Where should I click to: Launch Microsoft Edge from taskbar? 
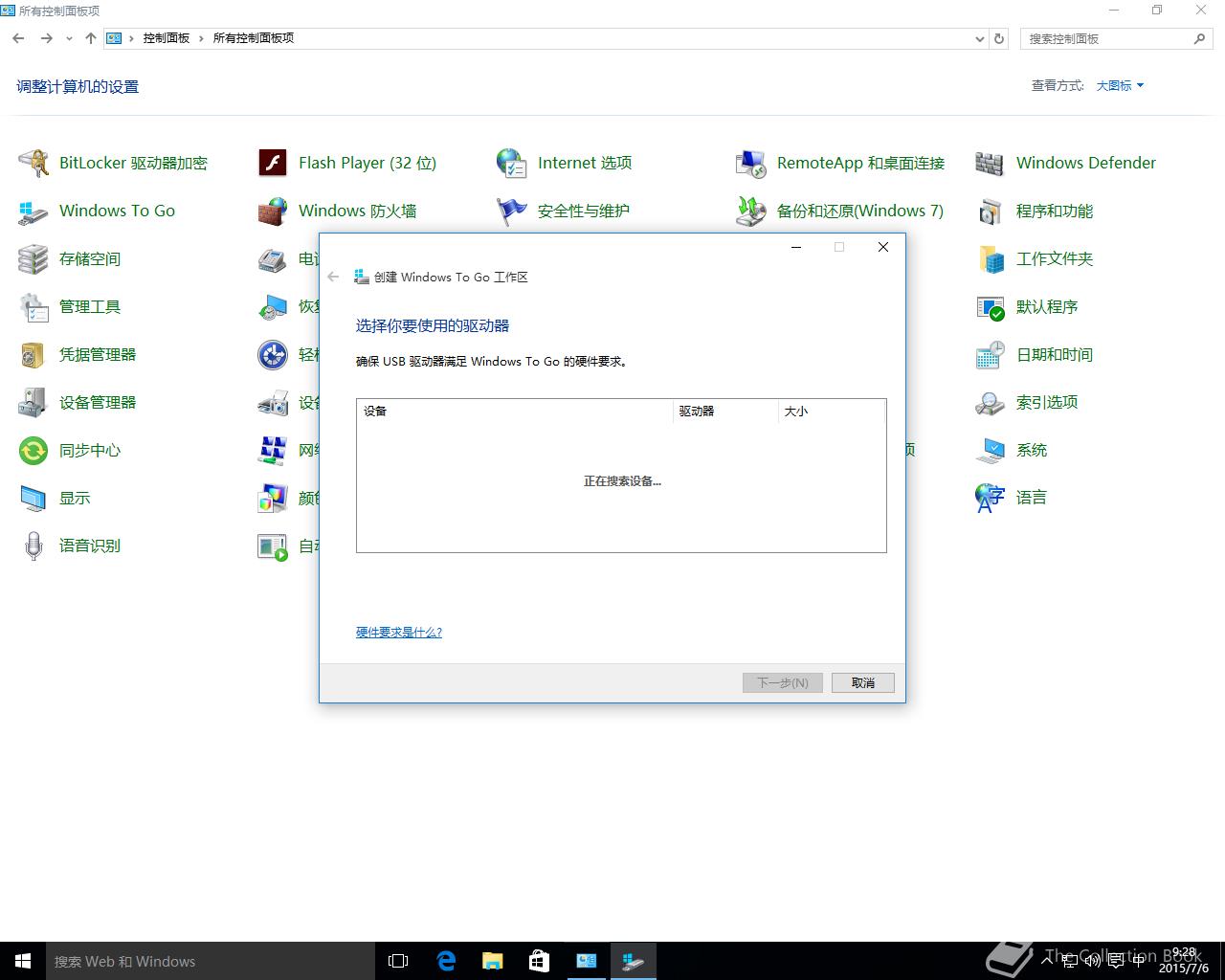446,961
